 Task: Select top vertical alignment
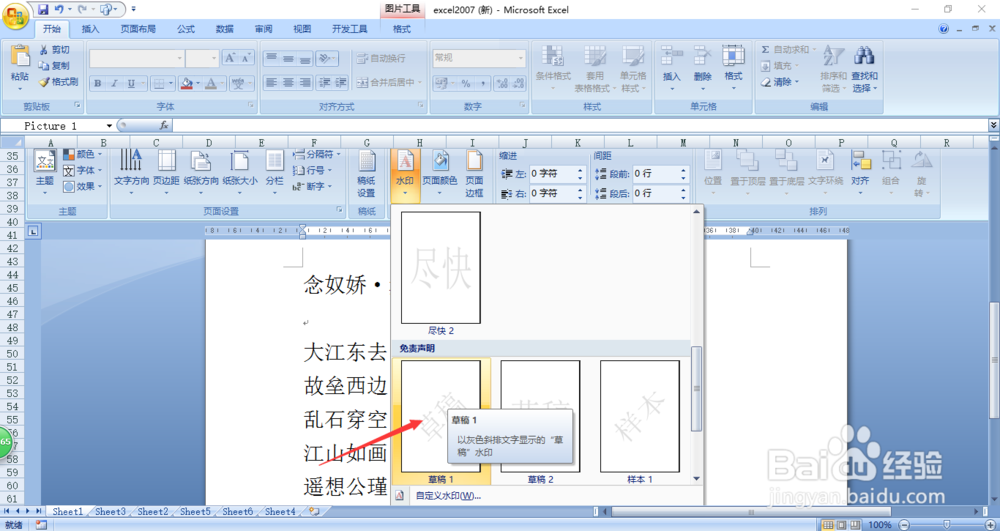coord(272,58)
